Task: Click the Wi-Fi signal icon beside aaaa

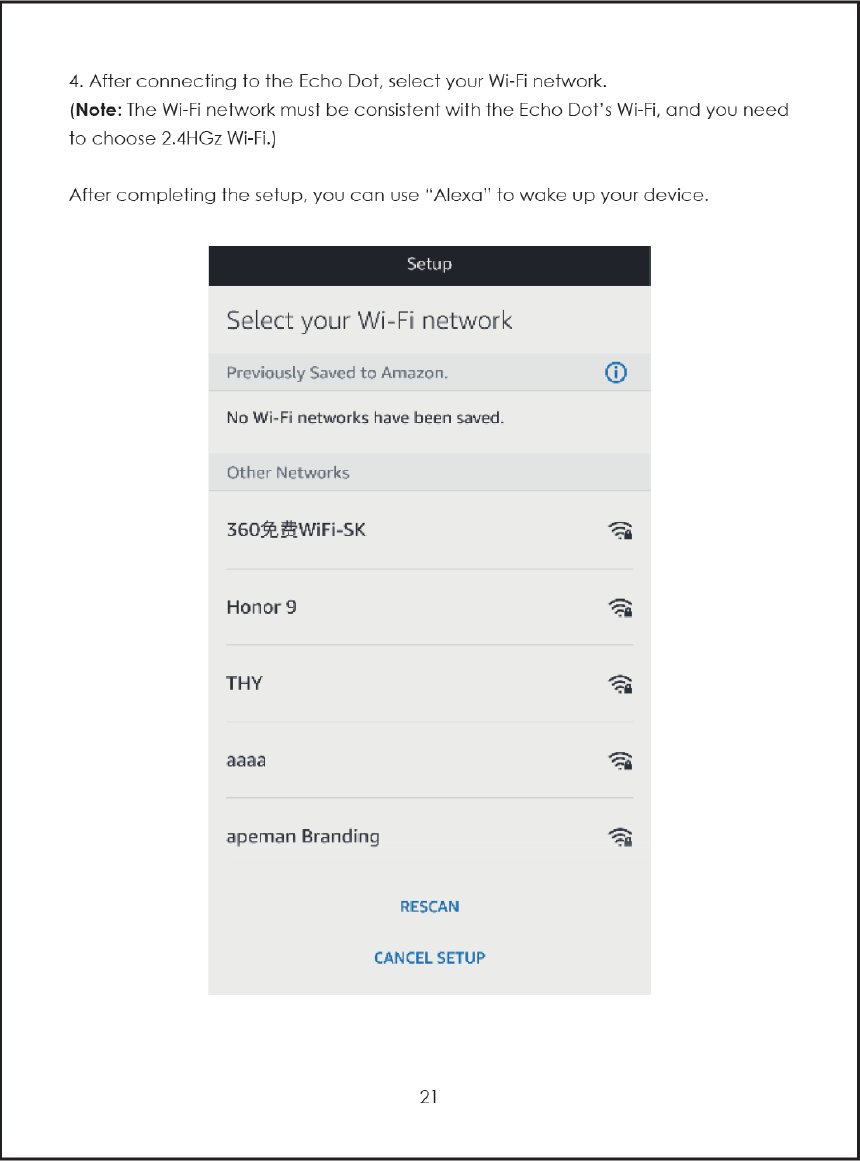Action: [x=621, y=761]
